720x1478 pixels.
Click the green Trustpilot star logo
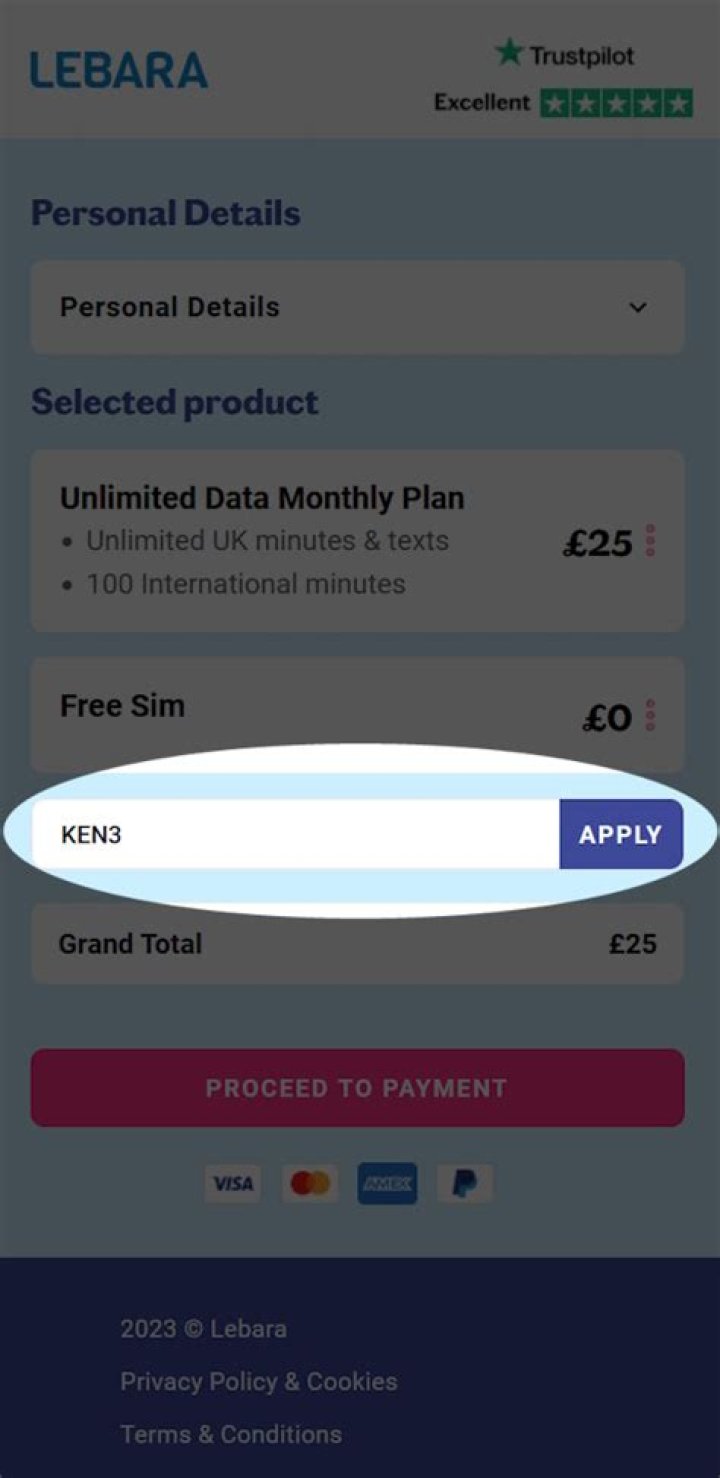[x=509, y=54]
